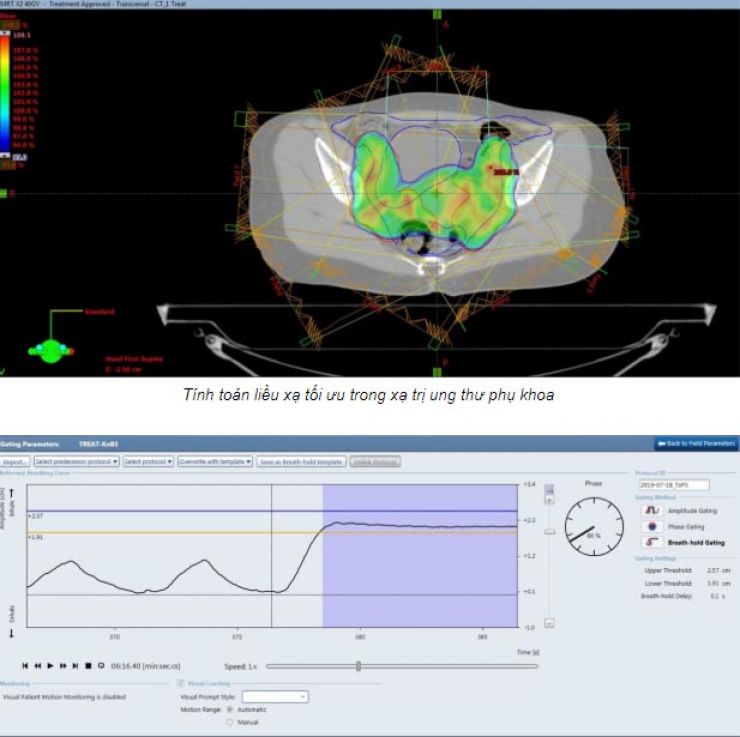Select Automatic motion range radio button

[231, 709]
